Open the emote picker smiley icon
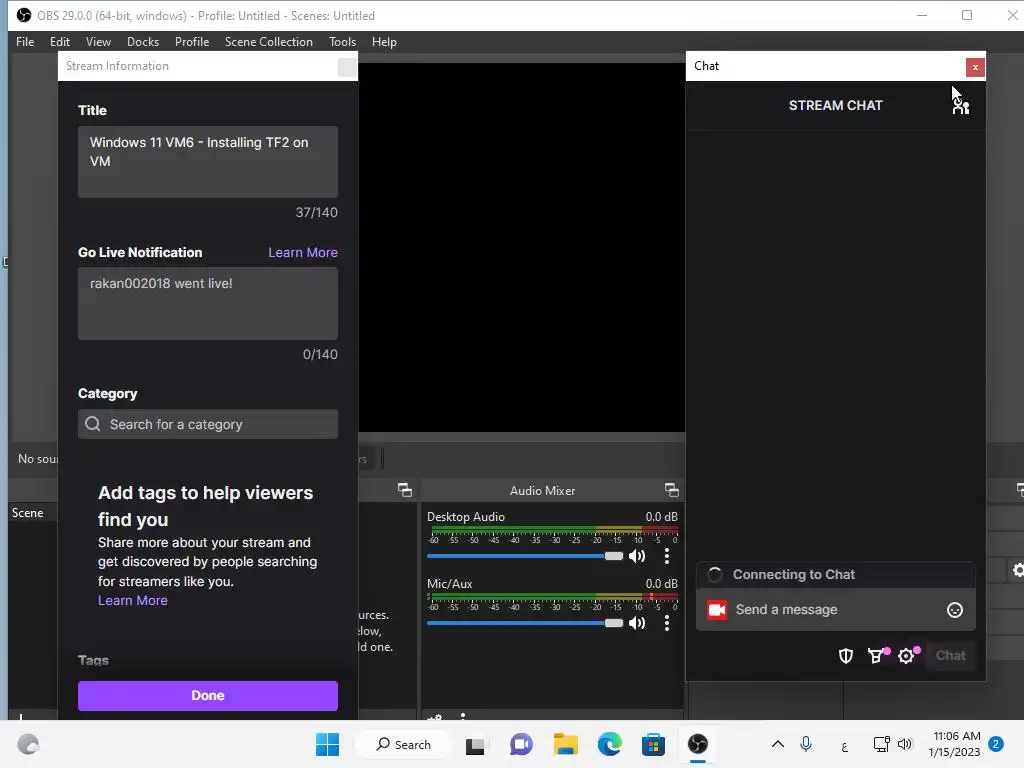Image resolution: width=1024 pixels, height=768 pixels. point(955,610)
